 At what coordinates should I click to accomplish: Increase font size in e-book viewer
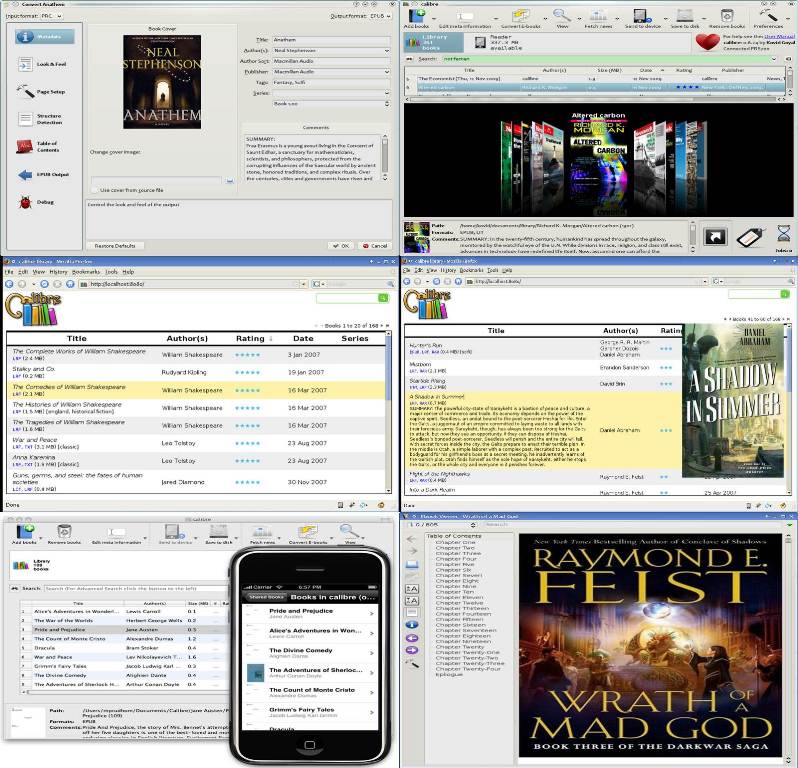tap(412, 589)
